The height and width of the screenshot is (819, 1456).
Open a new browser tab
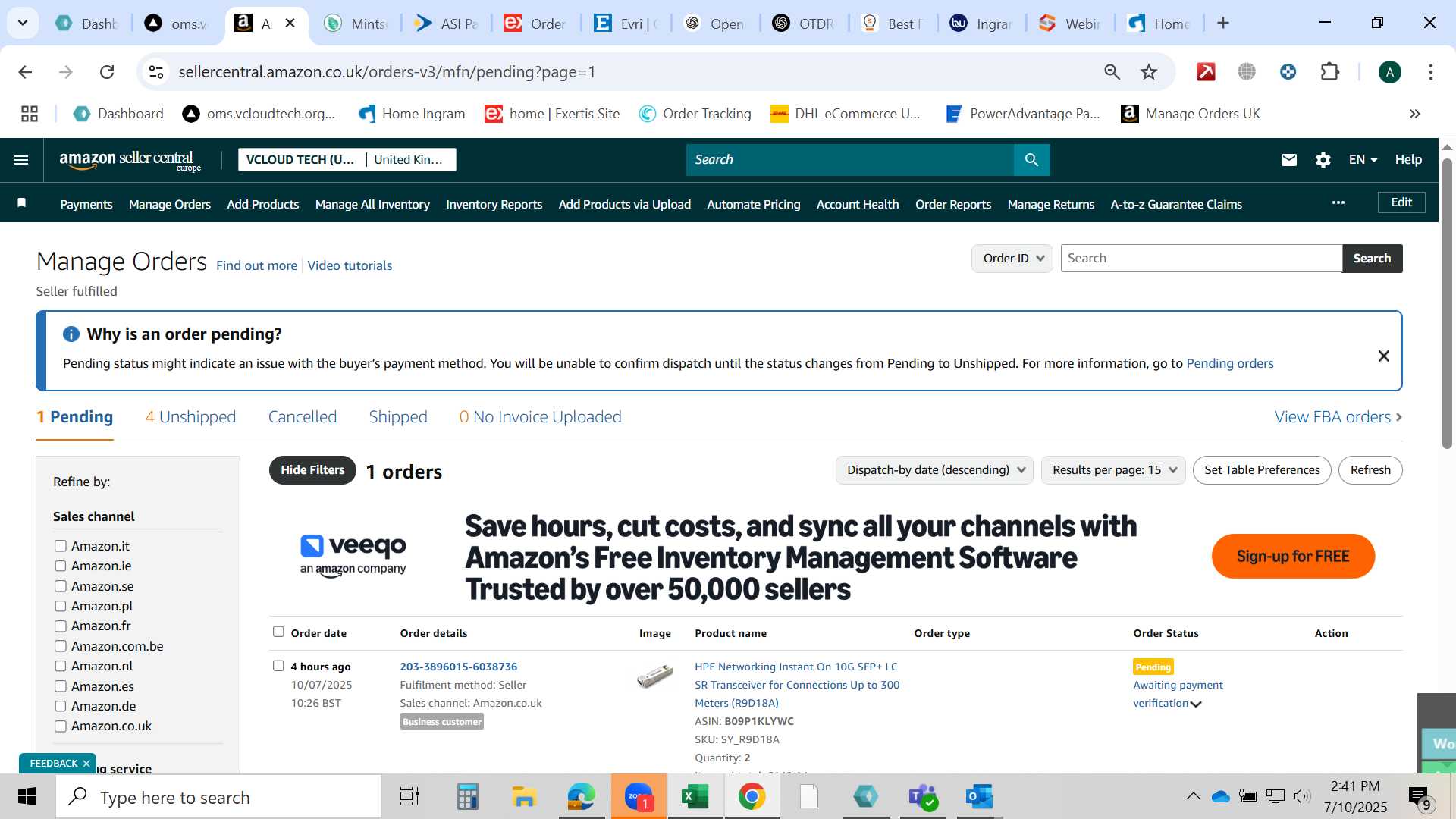(1222, 24)
